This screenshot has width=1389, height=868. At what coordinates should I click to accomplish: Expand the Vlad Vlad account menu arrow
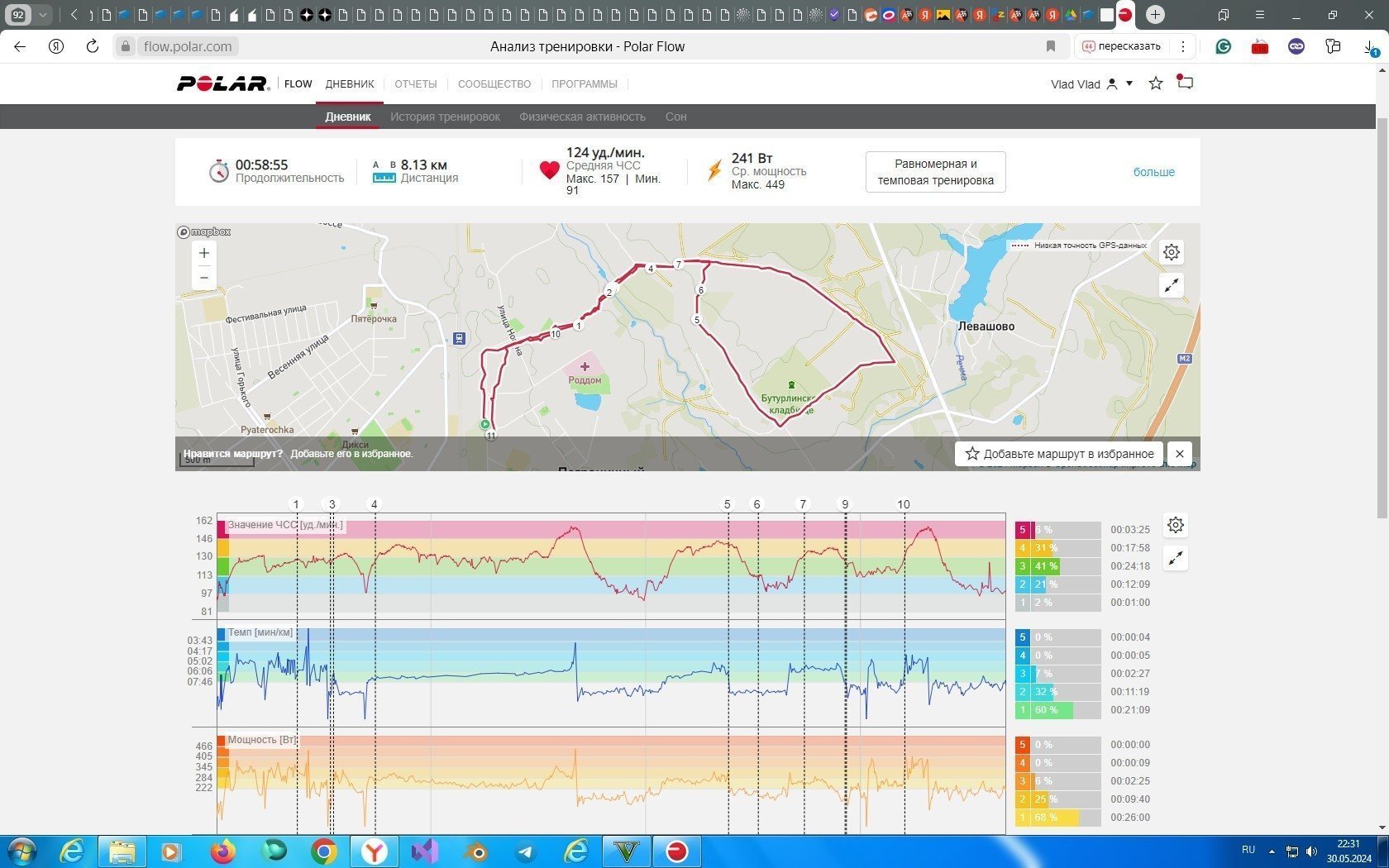1129,83
